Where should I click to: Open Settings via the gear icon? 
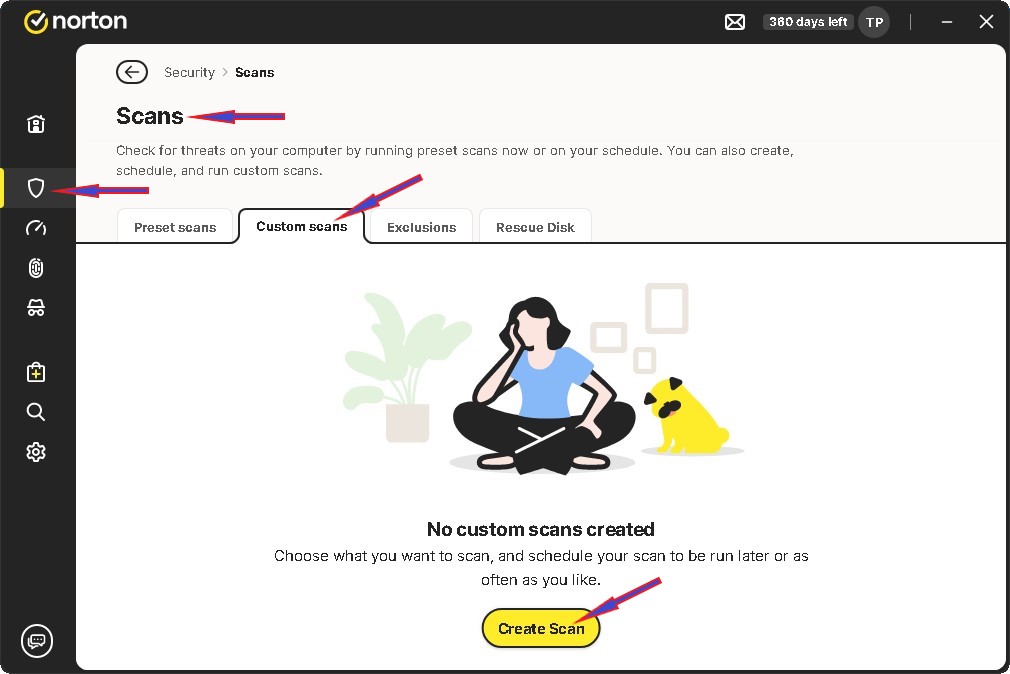36,452
